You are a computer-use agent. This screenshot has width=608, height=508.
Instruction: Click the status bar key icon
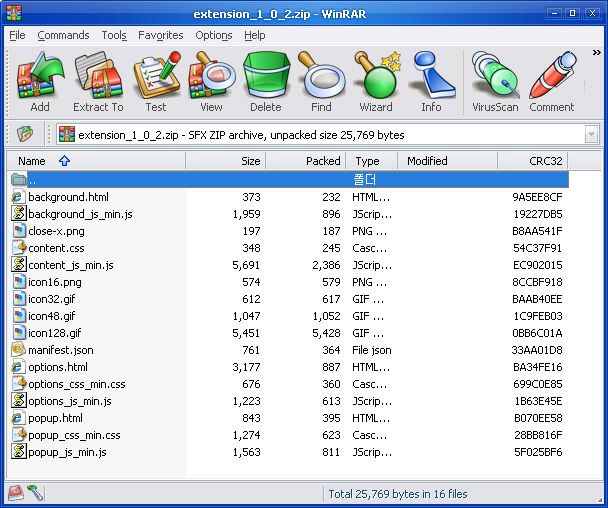click(x=35, y=493)
